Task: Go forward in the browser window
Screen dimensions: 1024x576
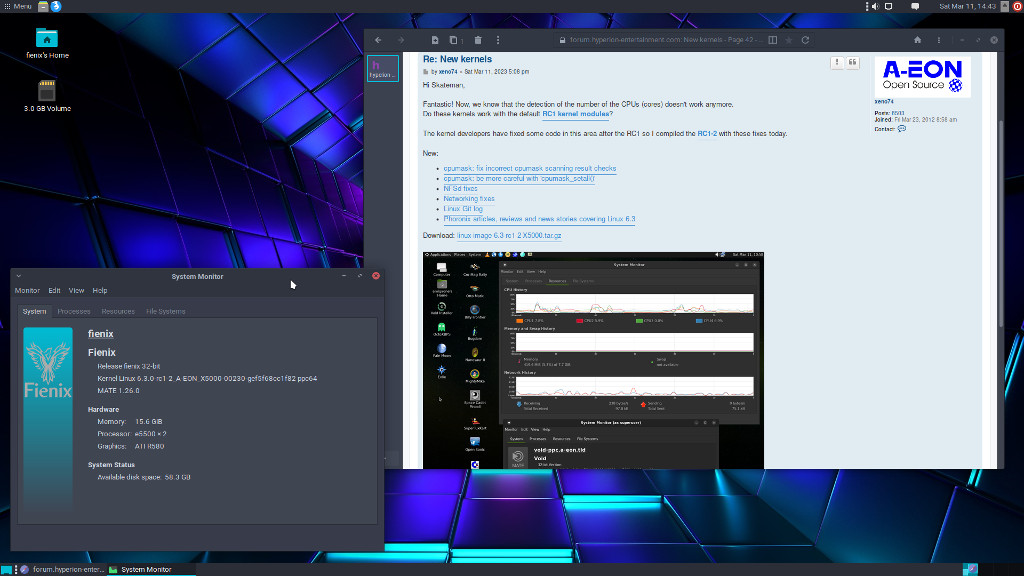Action: pos(401,40)
